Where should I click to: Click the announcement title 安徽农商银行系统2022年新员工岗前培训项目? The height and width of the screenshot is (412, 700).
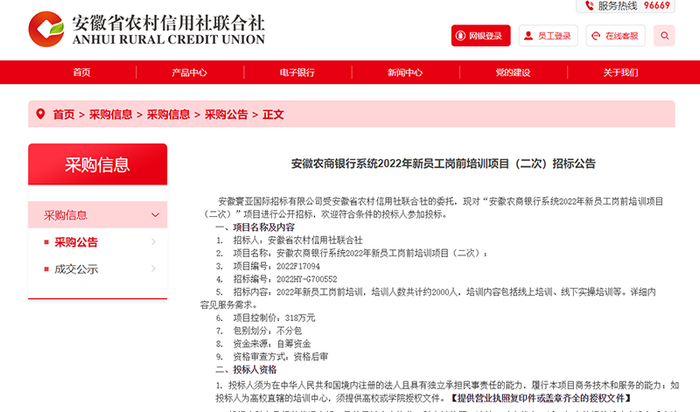443,164
